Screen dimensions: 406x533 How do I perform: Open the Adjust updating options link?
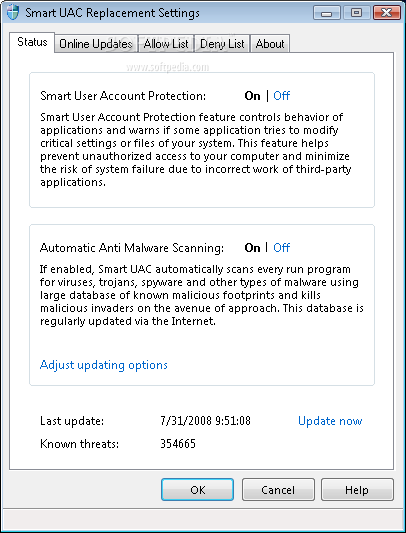104,365
